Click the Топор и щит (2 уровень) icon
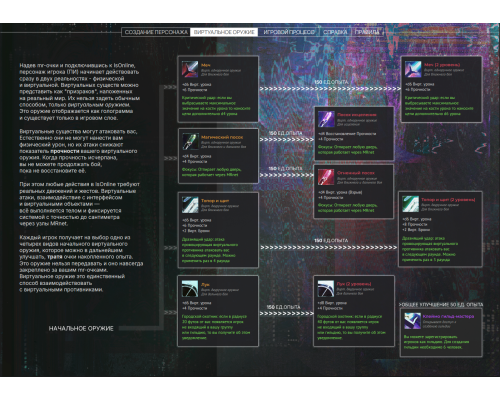This screenshot has height=400, width=500. tap(410, 204)
